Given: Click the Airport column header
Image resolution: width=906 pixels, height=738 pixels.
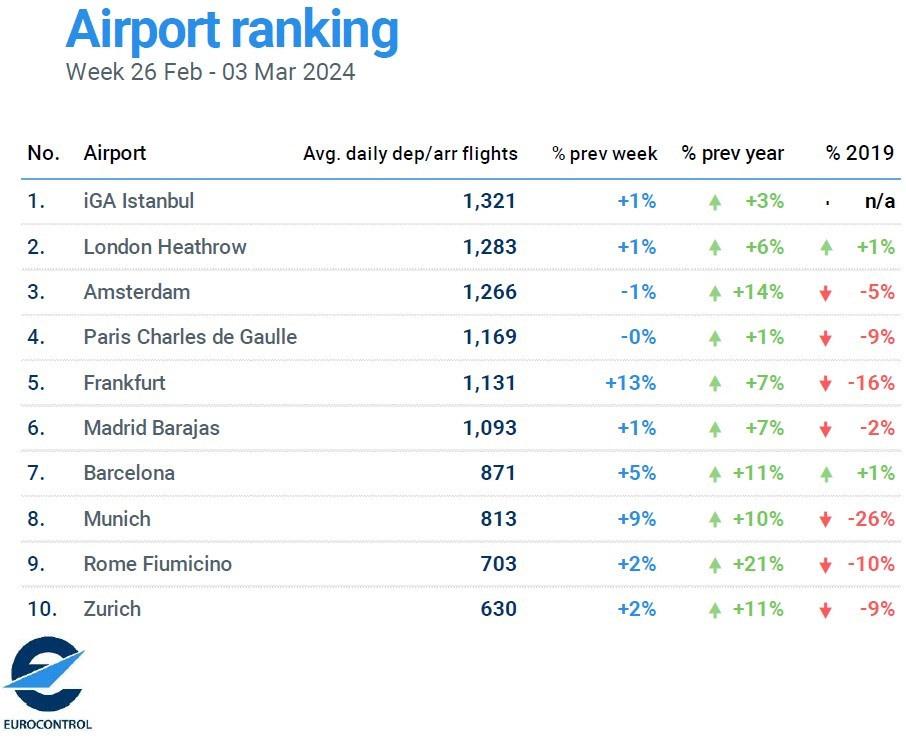Looking at the screenshot, I should [x=114, y=154].
